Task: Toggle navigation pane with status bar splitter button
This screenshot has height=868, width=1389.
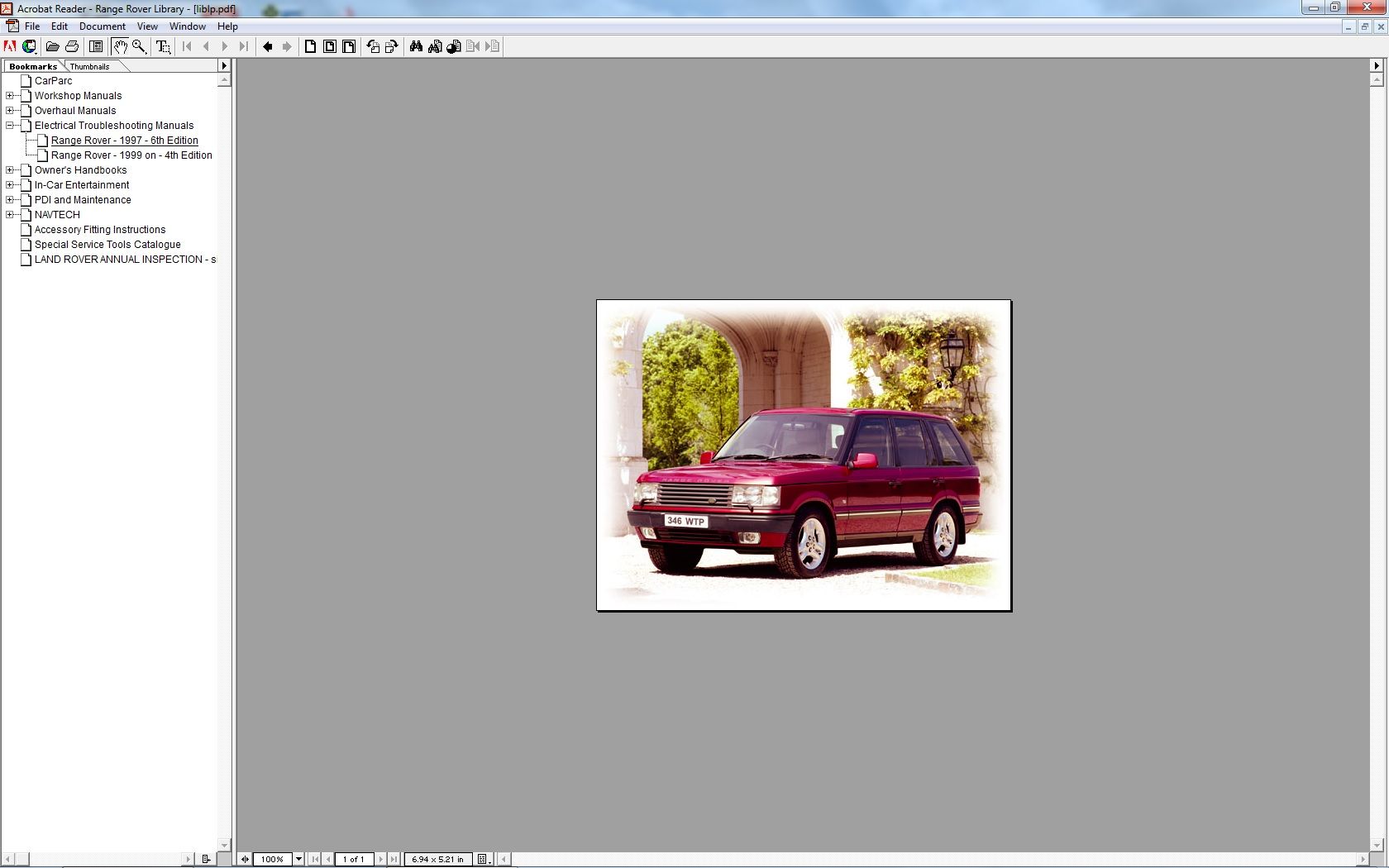Action: pos(245,859)
